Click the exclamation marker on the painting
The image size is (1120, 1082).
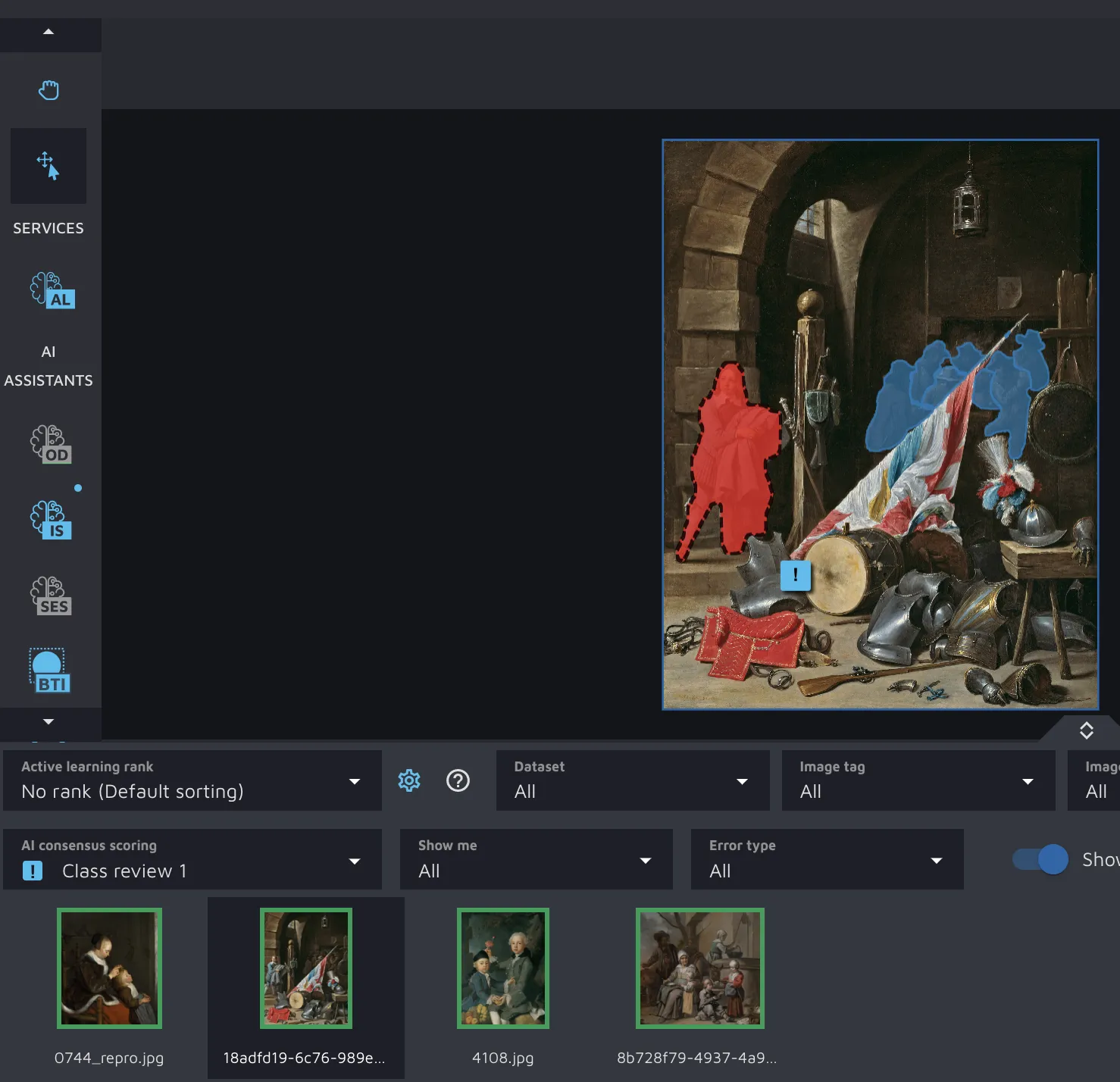[795, 575]
